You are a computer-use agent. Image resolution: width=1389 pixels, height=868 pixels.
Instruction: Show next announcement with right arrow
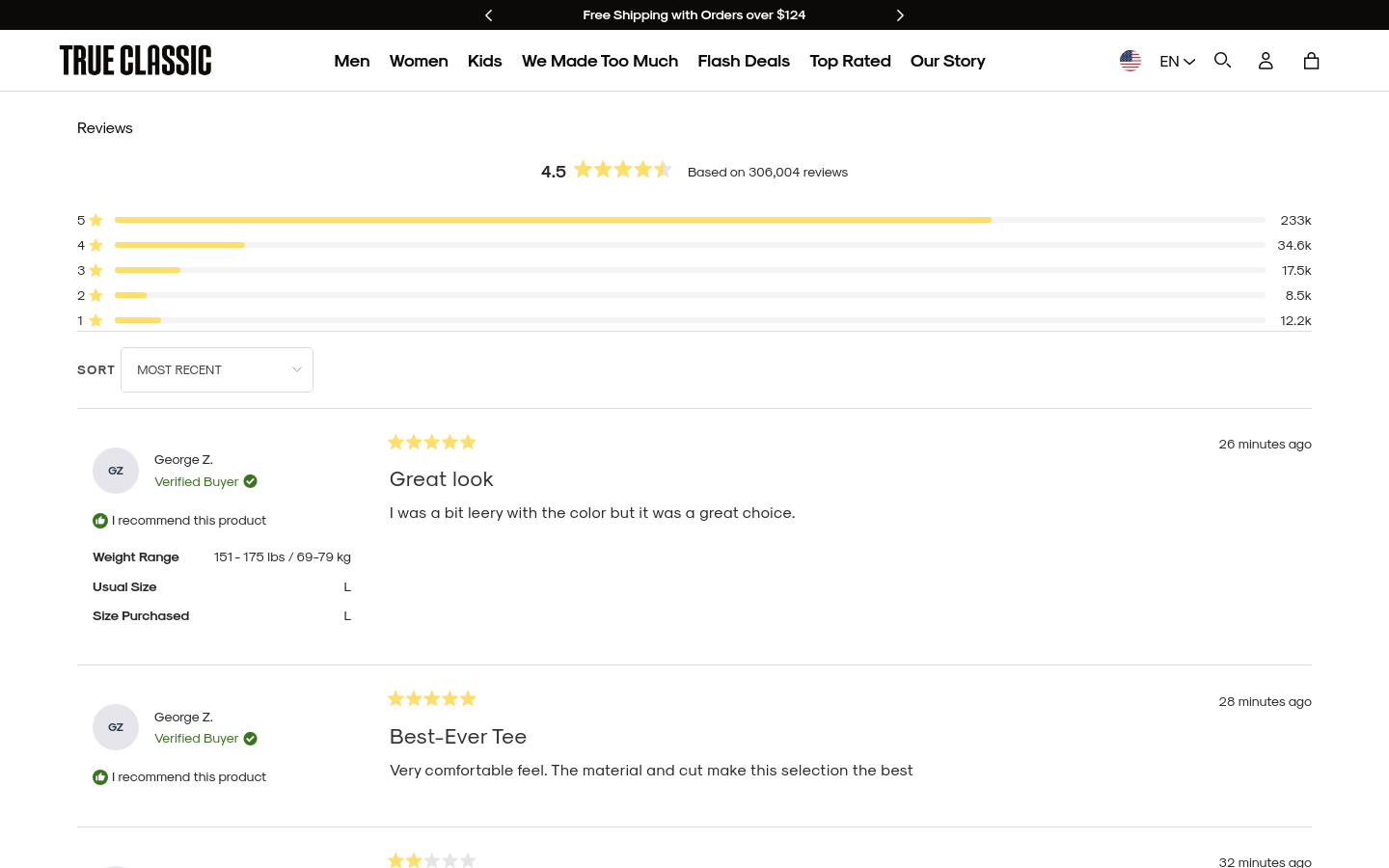click(900, 15)
